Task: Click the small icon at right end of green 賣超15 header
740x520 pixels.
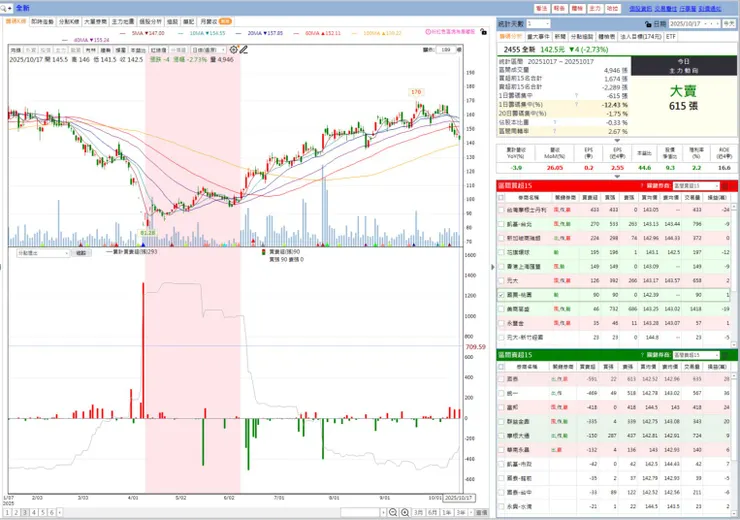Action: coord(725,355)
